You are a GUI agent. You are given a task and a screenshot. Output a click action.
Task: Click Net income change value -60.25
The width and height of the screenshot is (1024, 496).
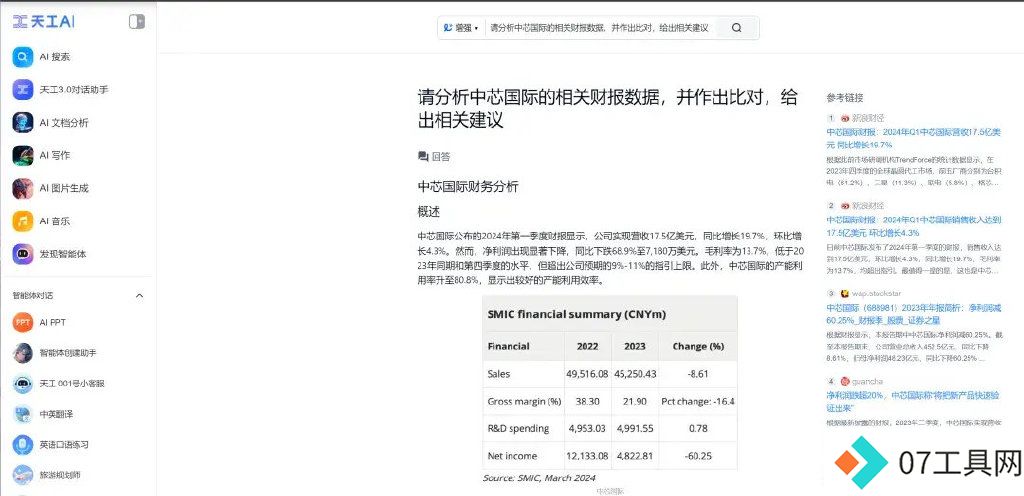tap(697, 456)
